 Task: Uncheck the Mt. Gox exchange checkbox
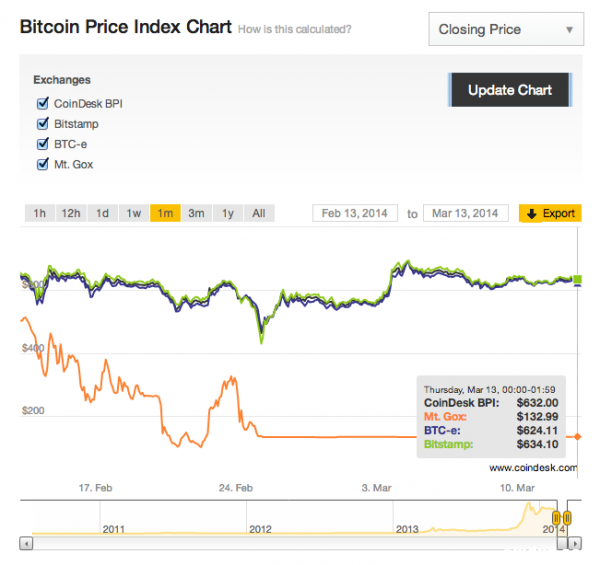point(43,164)
